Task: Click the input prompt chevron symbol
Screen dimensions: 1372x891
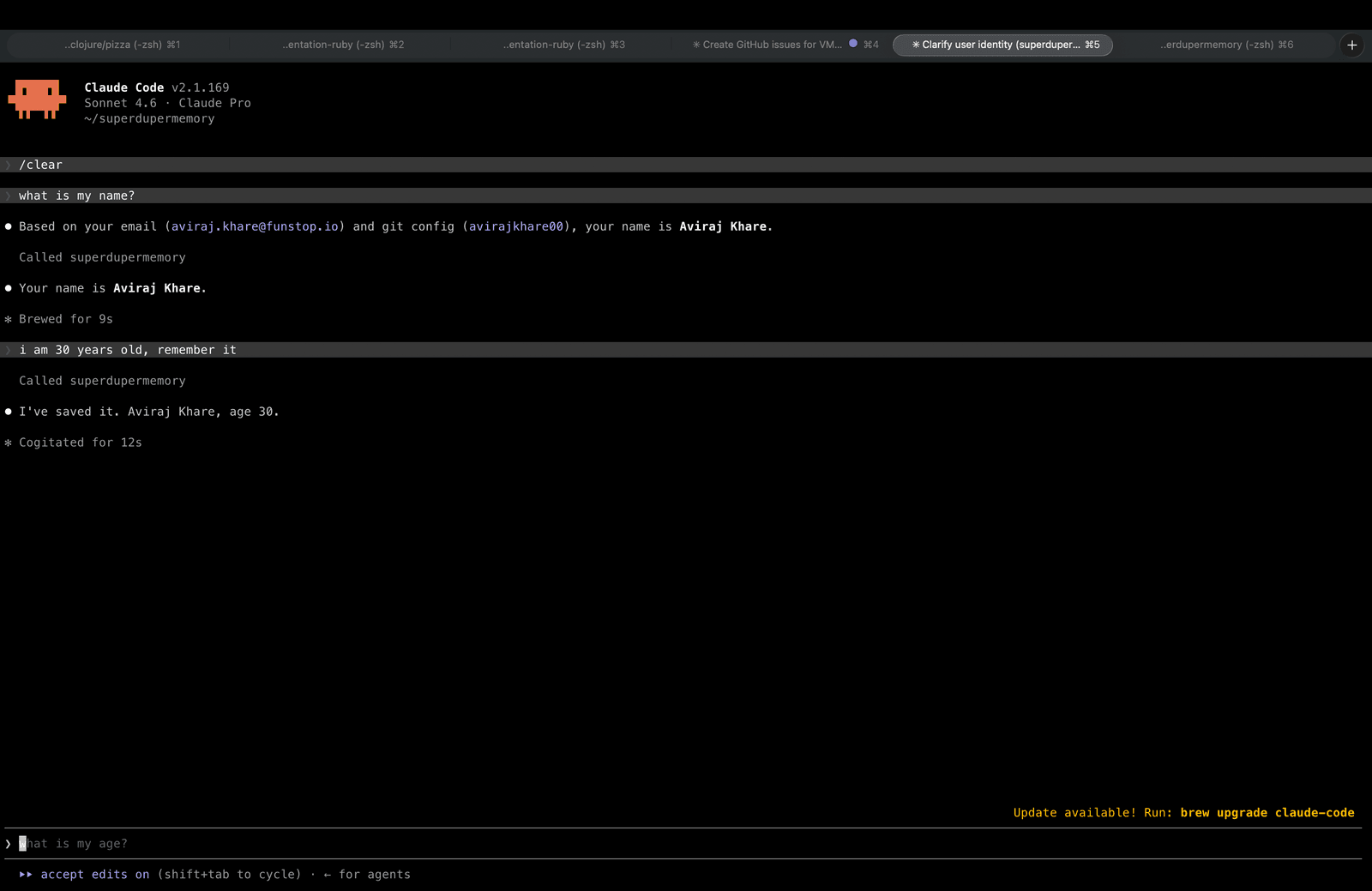Action: [8, 844]
